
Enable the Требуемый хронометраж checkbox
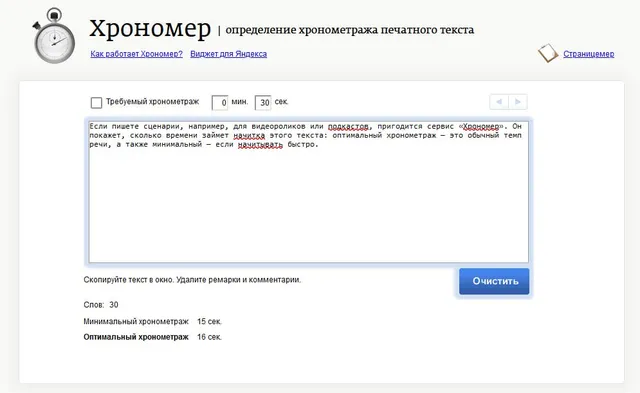click(96, 102)
